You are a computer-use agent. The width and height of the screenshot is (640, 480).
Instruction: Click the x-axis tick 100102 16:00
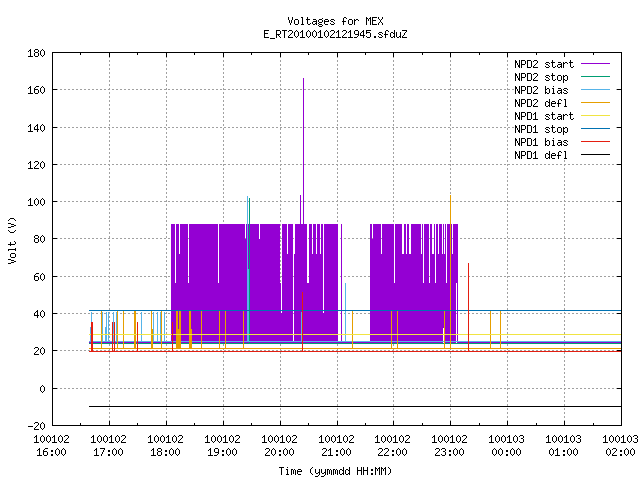click(51, 446)
